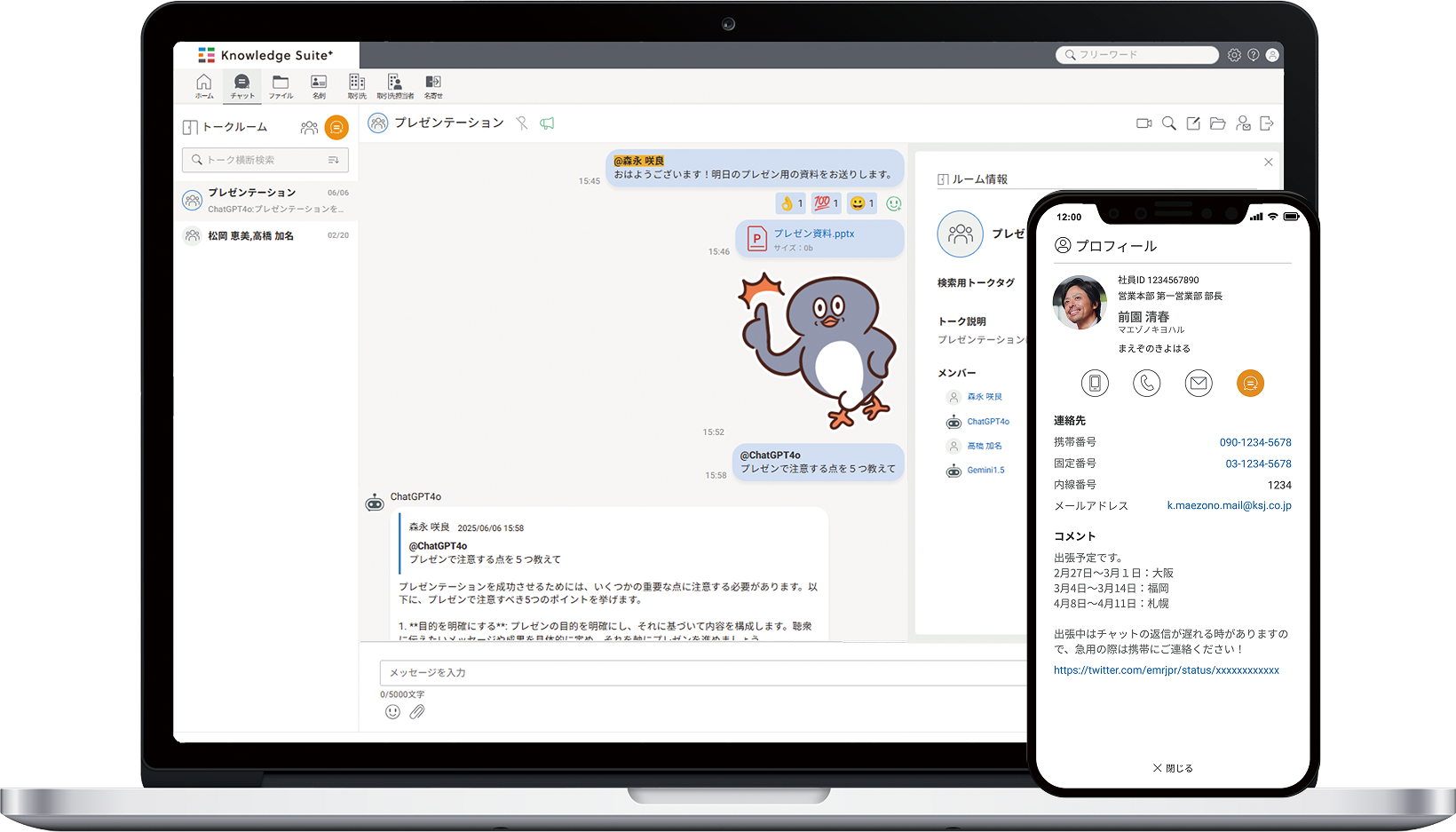Open the exit room icon in chat header
The width and height of the screenshot is (1456, 832).
pos(1267,123)
